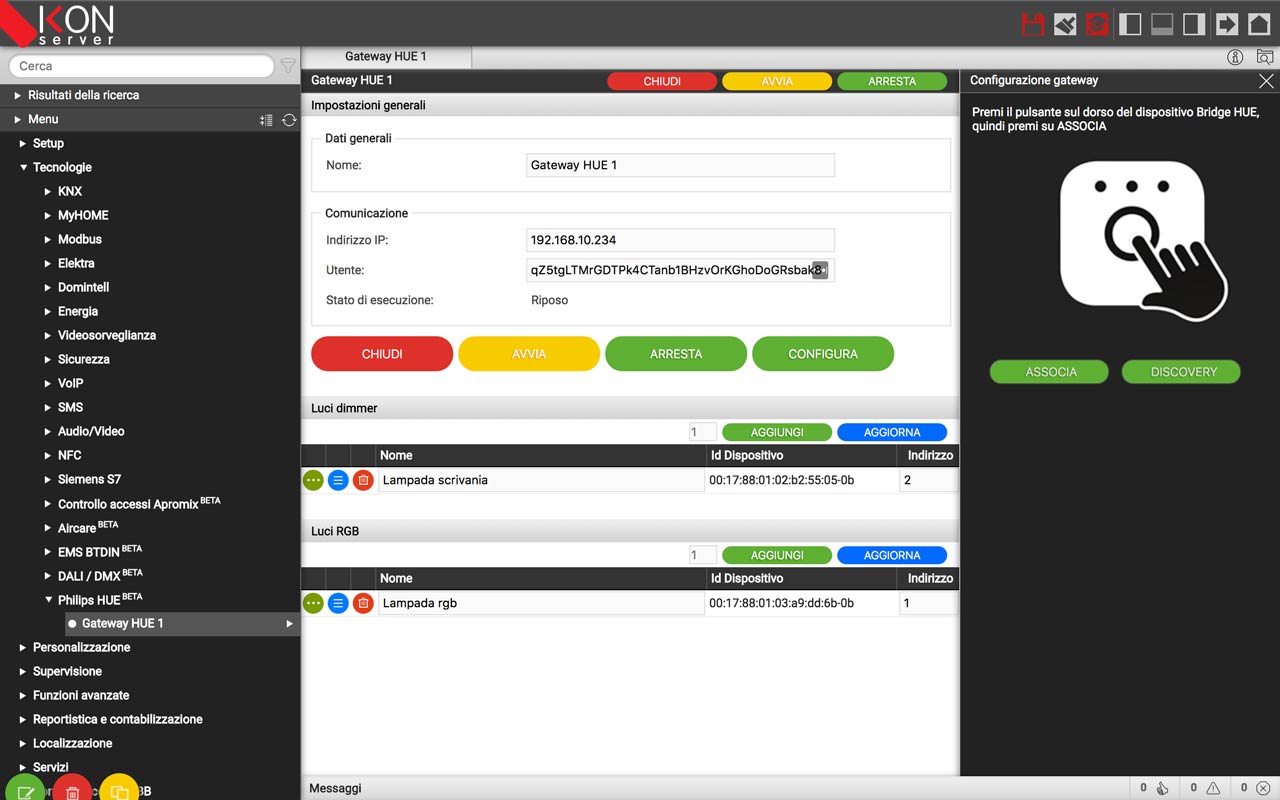Expand the KNX tree node

[x=47, y=191]
